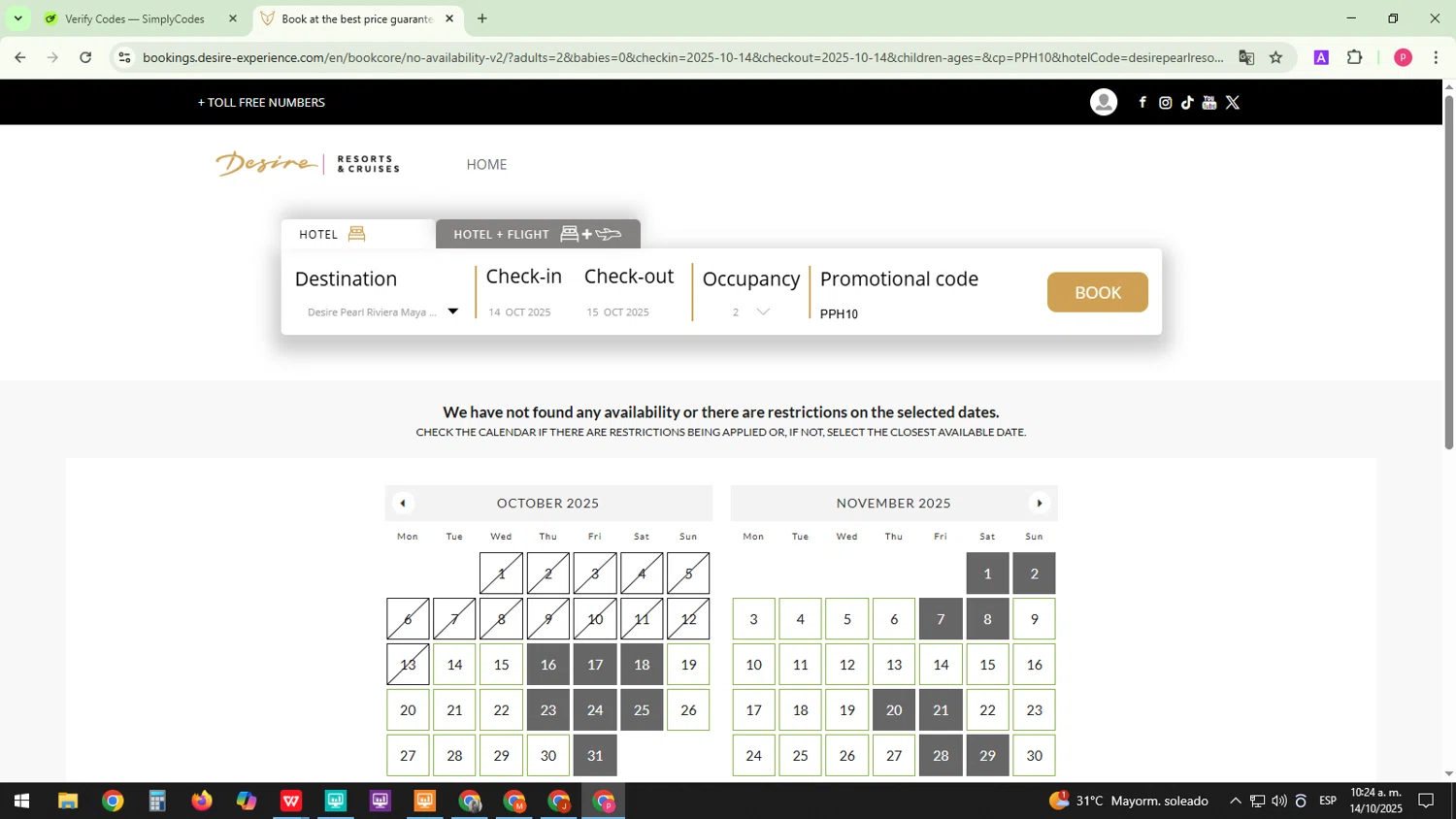Close the Verify Codes — SimplyCodes tab
Image resolution: width=1456 pixels, height=819 pixels.
(x=233, y=18)
